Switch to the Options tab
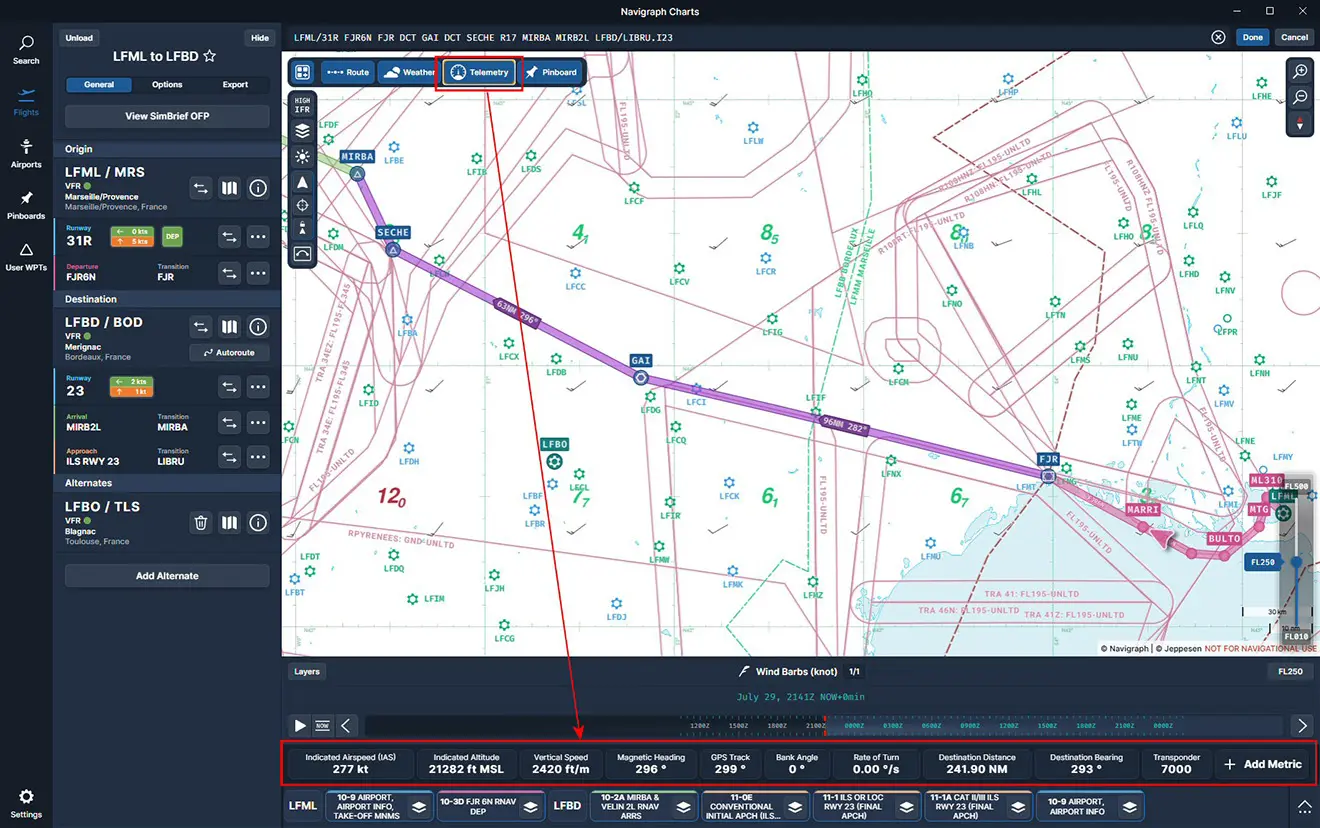1320x828 pixels. pos(167,85)
